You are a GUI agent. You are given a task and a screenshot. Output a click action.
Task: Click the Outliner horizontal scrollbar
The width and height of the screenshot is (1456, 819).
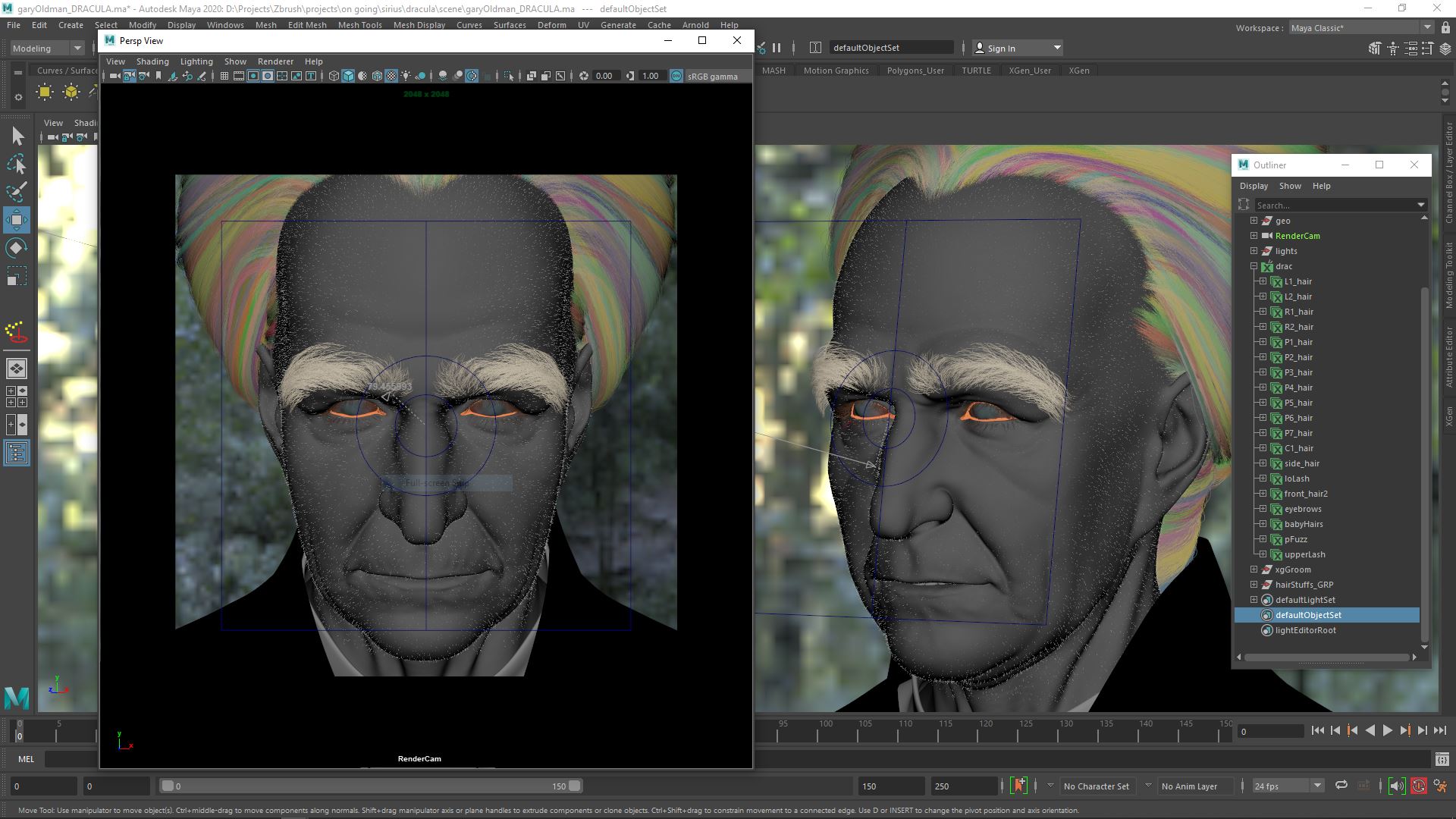click(x=1326, y=657)
